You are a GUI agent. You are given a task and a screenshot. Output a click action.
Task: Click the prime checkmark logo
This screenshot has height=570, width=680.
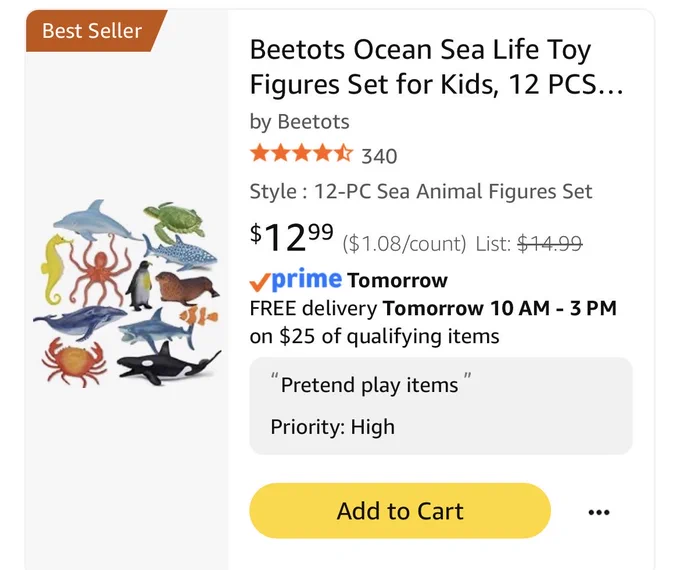pos(296,280)
